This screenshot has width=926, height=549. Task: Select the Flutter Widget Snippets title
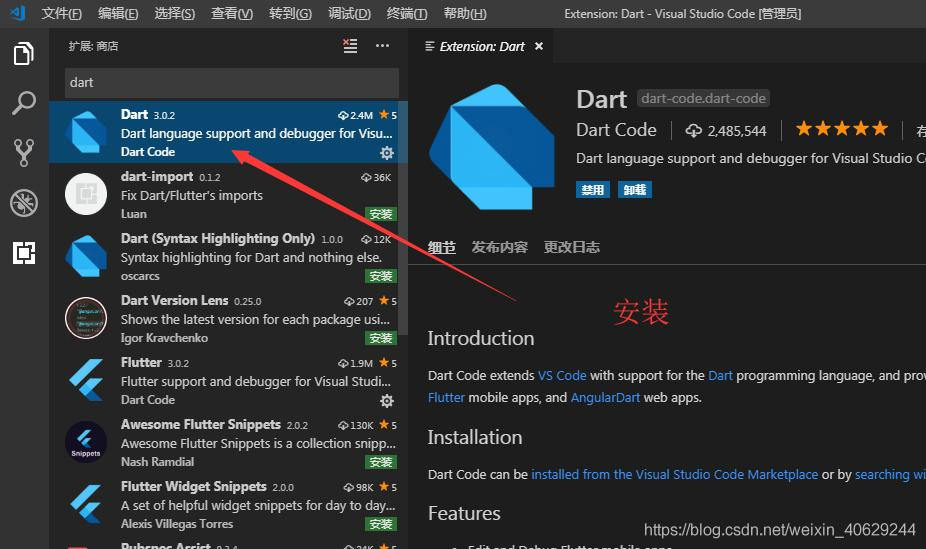click(194, 486)
